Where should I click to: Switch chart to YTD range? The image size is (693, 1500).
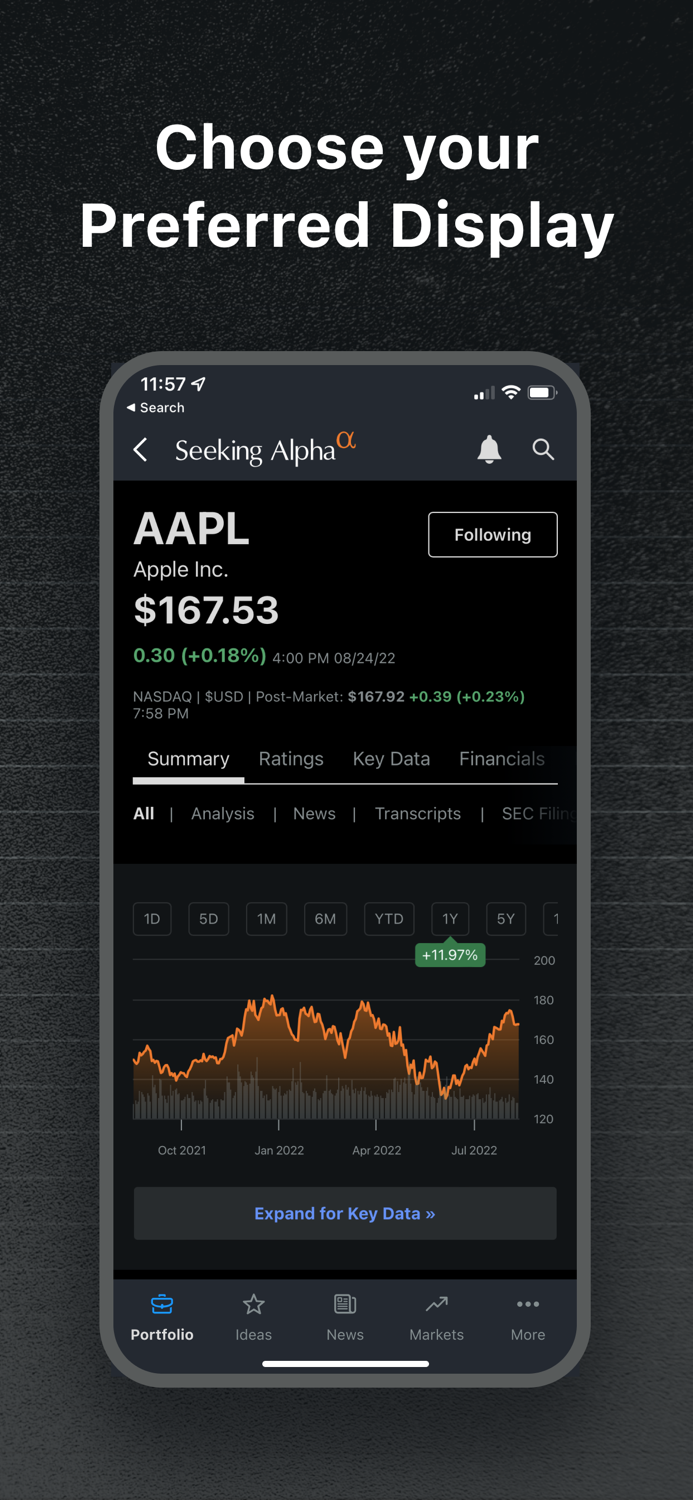[x=388, y=918]
